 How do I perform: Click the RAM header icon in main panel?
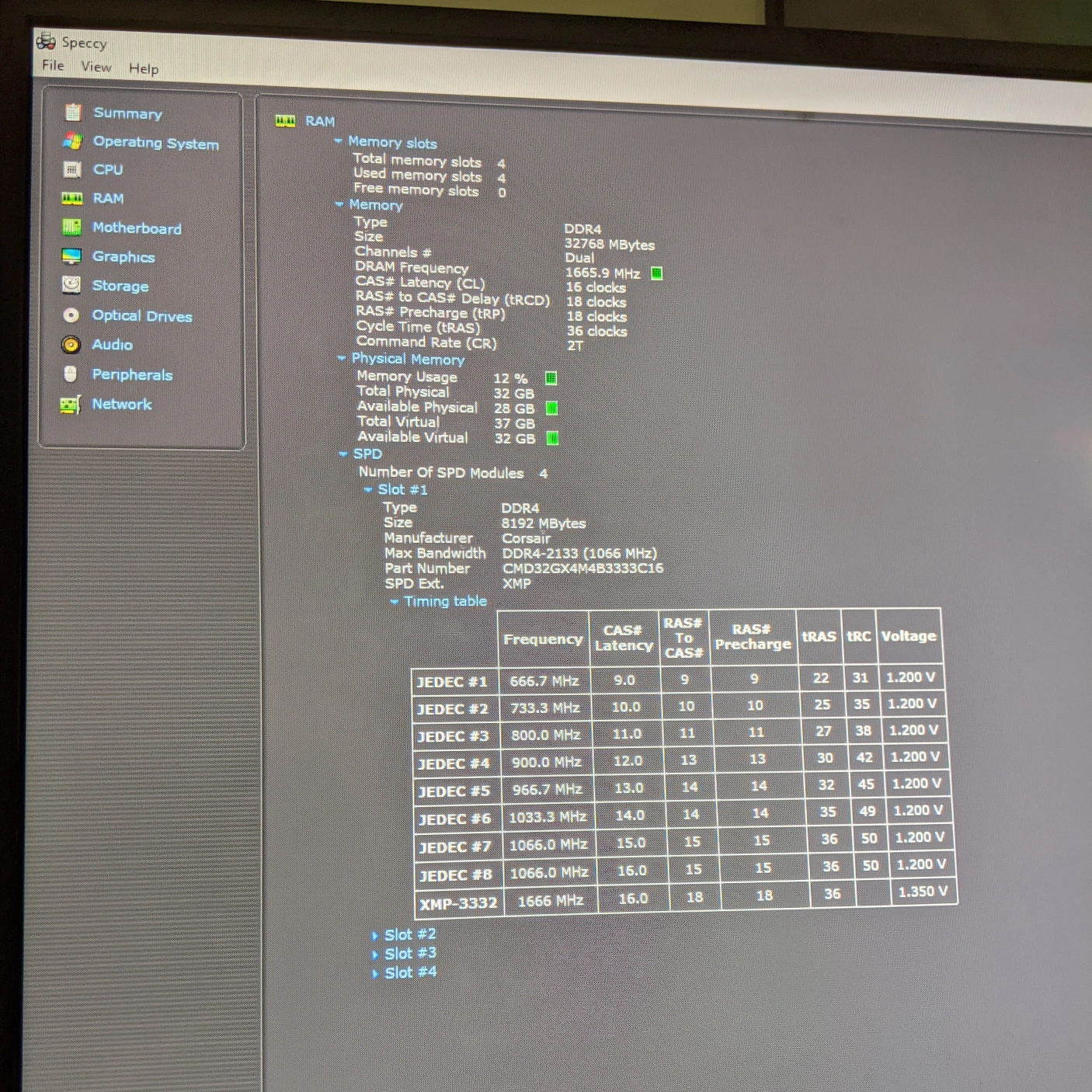pyautogui.click(x=285, y=120)
